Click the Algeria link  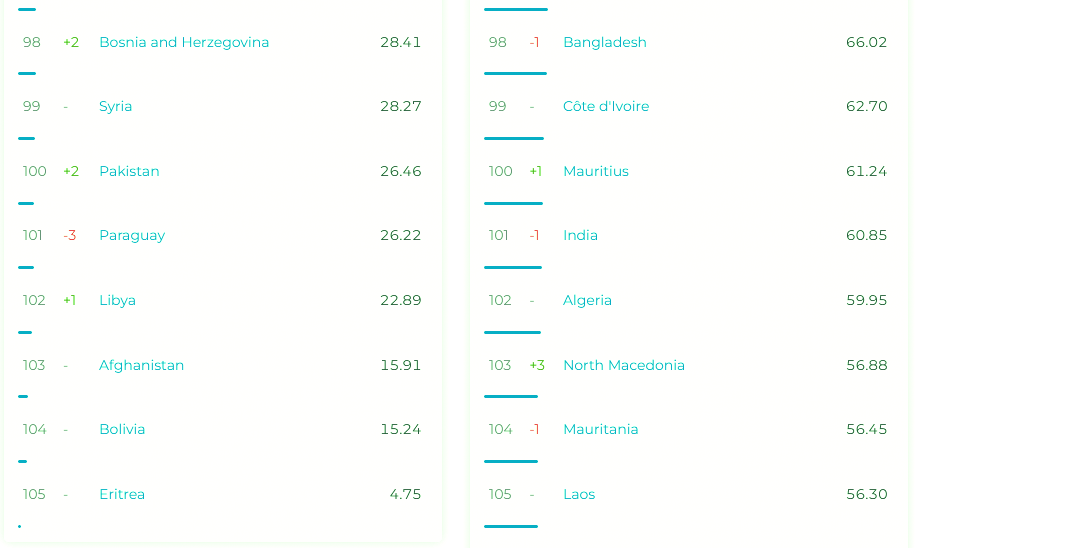[x=587, y=300]
